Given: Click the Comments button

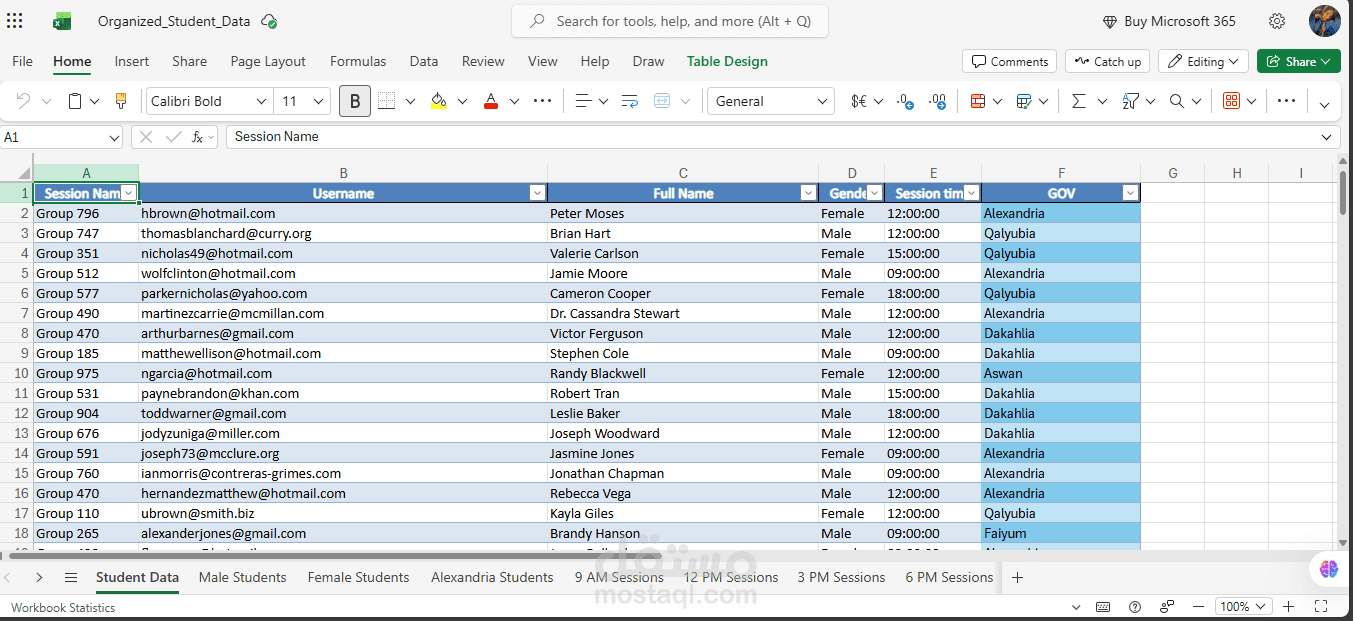Looking at the screenshot, I should pyautogui.click(x=1010, y=61).
